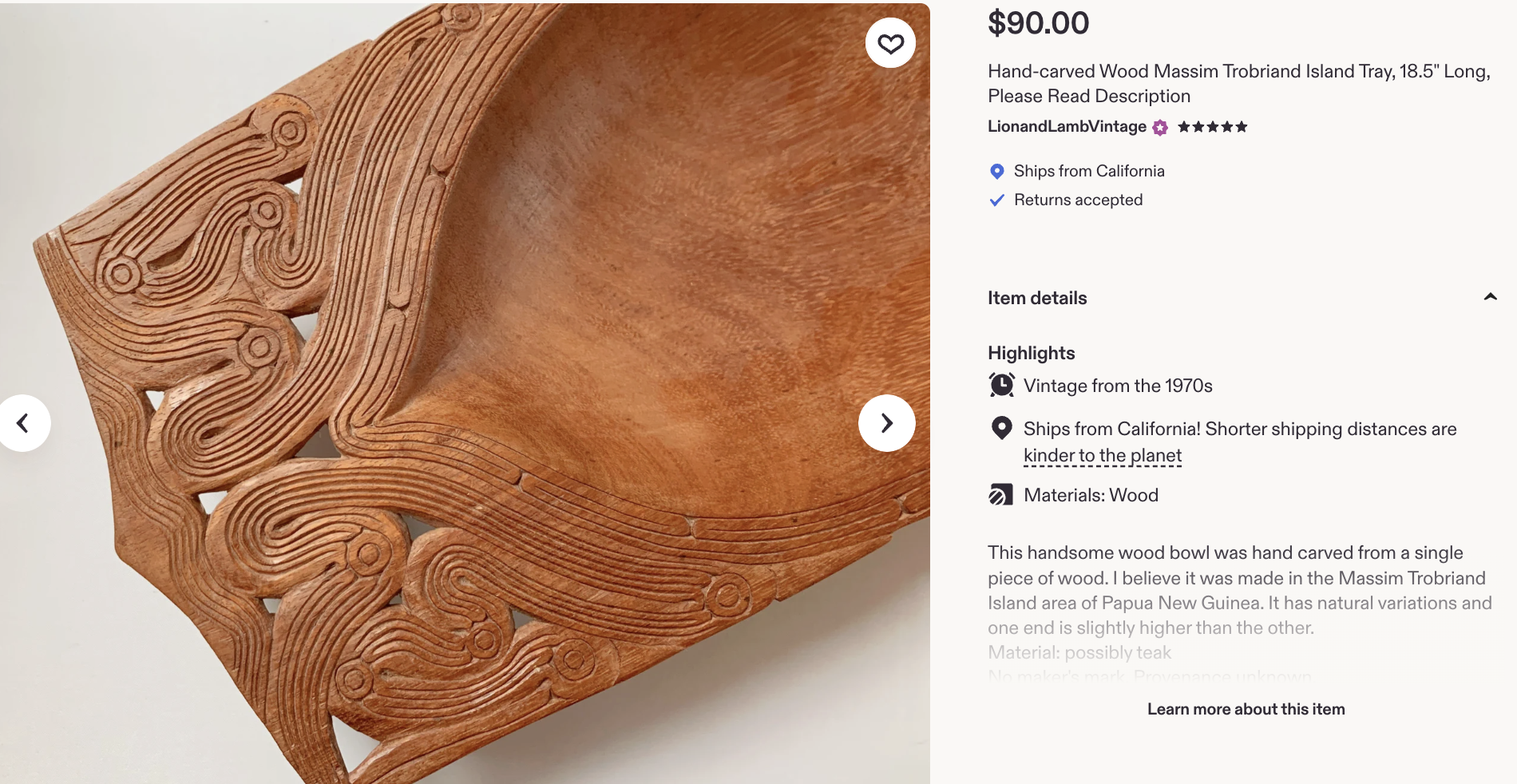Click the blue location pin icon

pos(996,172)
